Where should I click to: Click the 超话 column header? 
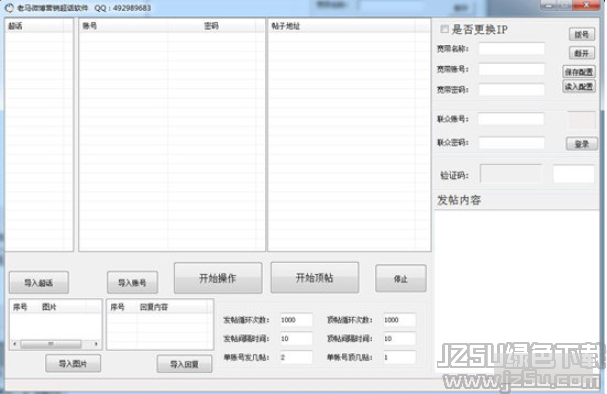(x=35, y=26)
